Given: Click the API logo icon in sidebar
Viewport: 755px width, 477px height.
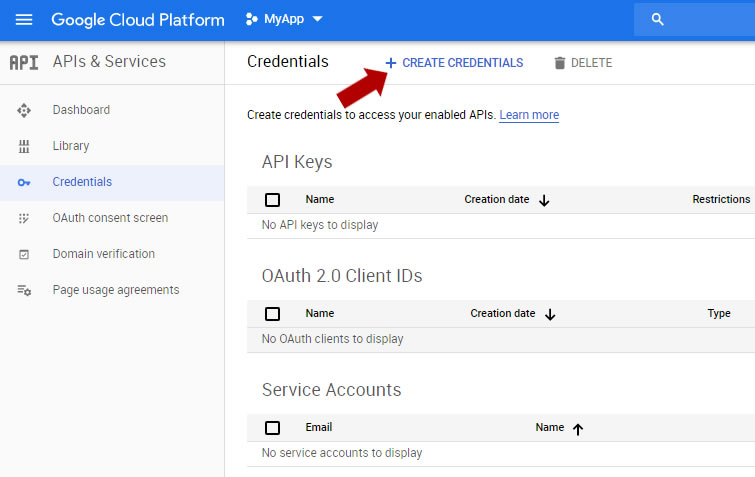Looking at the screenshot, I should tap(24, 63).
